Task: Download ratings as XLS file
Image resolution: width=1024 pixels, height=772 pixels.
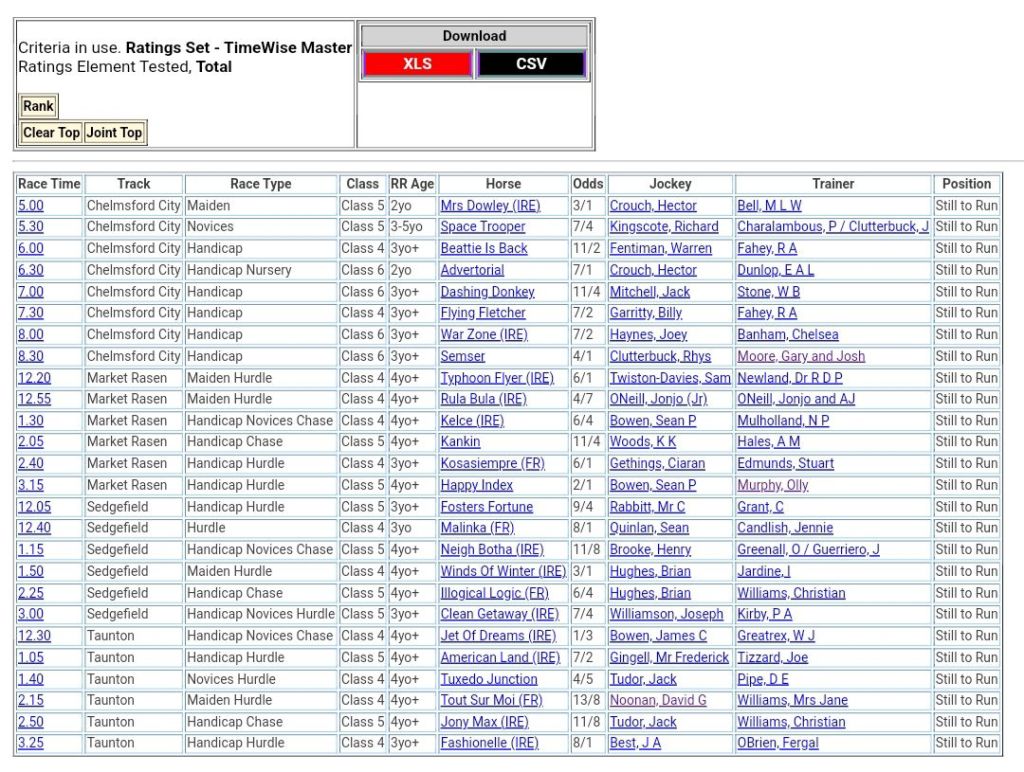Action: 417,64
